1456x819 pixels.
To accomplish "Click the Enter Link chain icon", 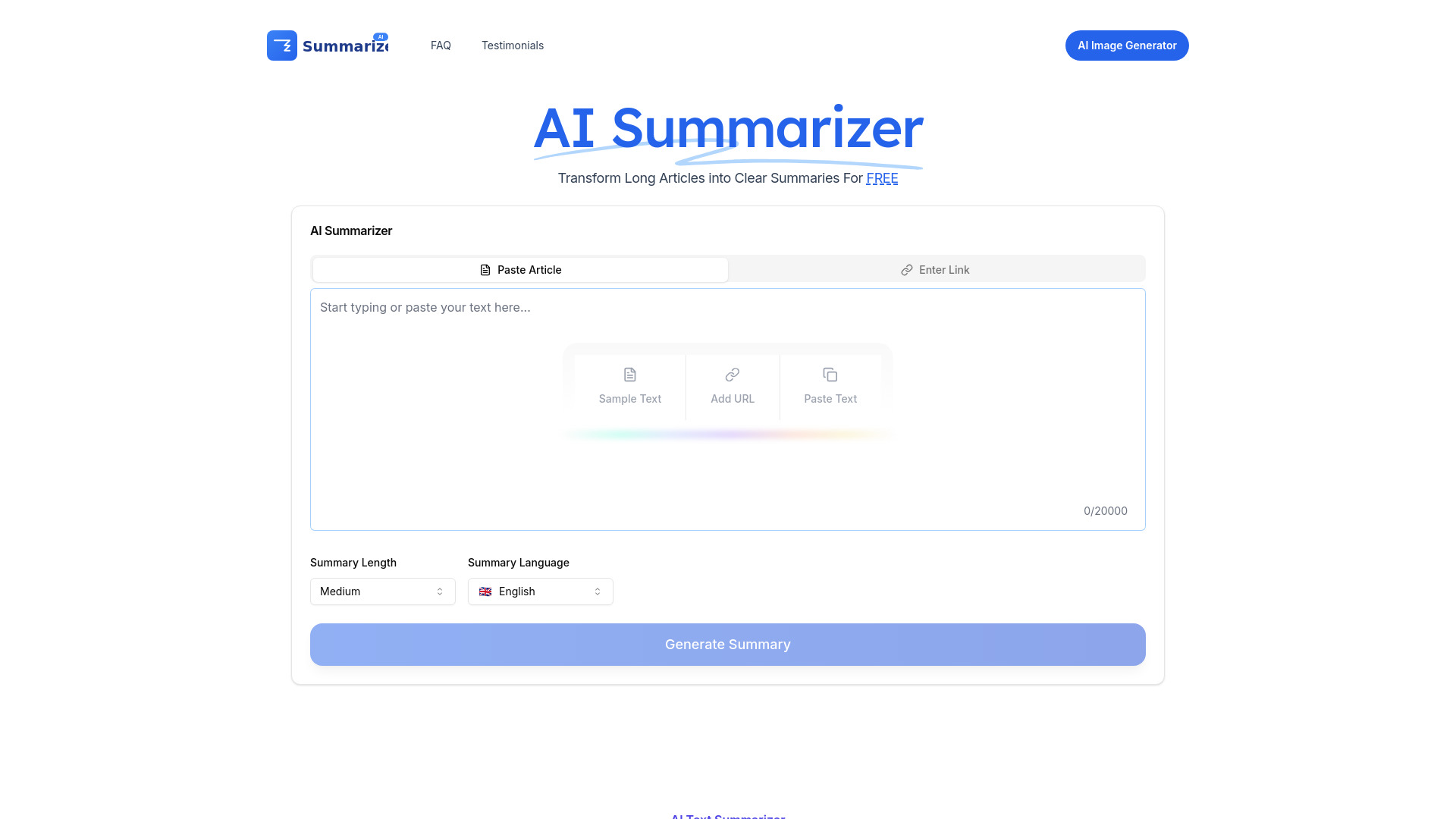I will pos(907,269).
